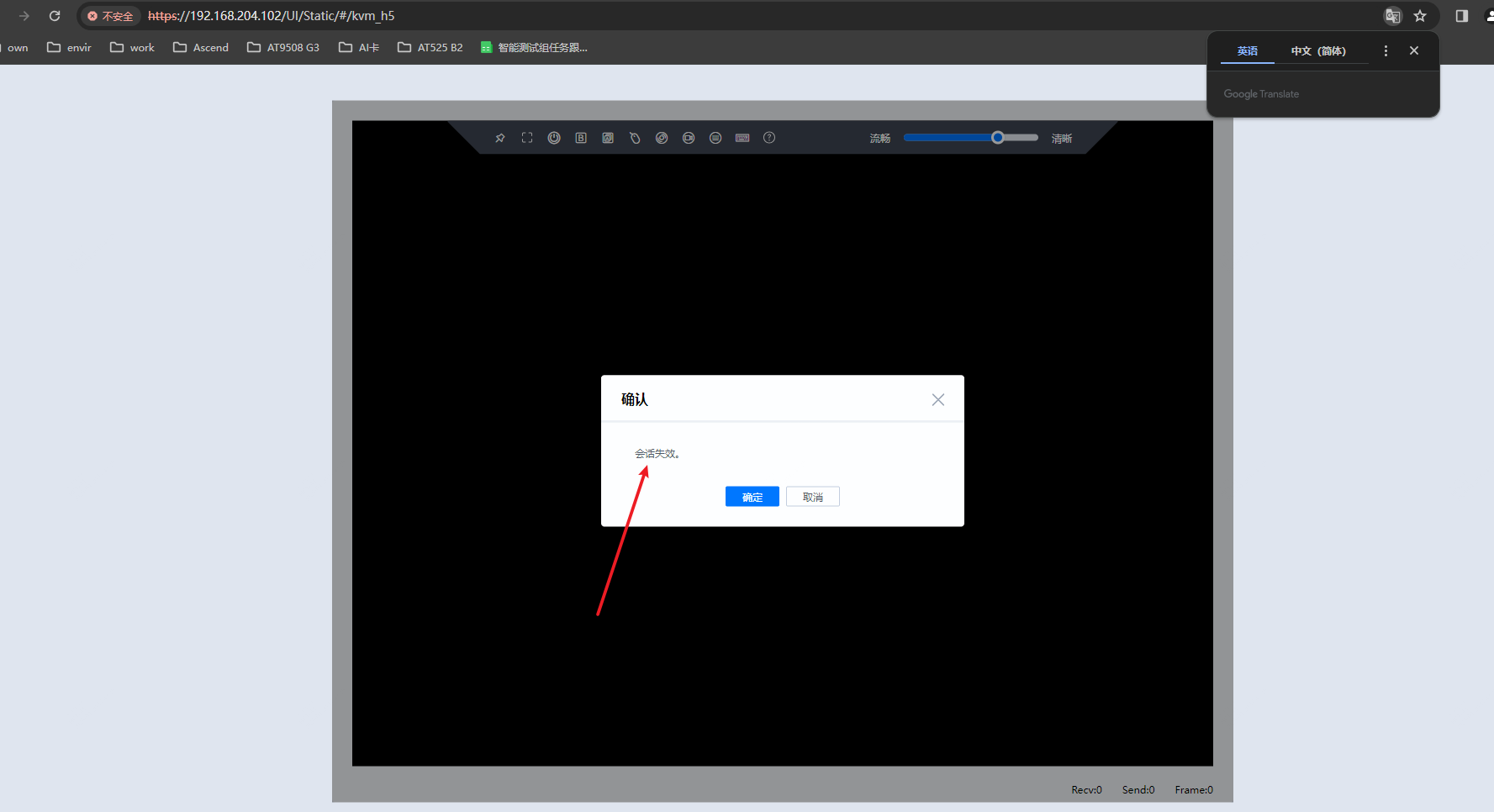Bookmark this page with star icon
The image size is (1494, 812).
[x=1420, y=16]
